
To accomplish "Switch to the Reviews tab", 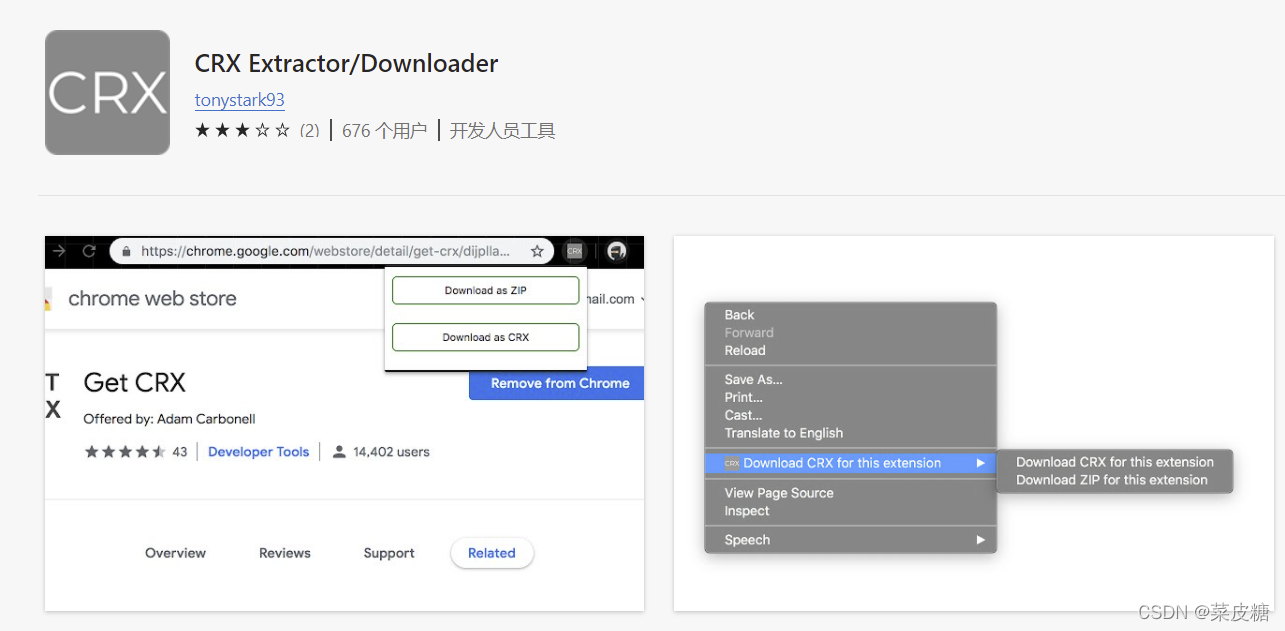I will pyautogui.click(x=284, y=553).
